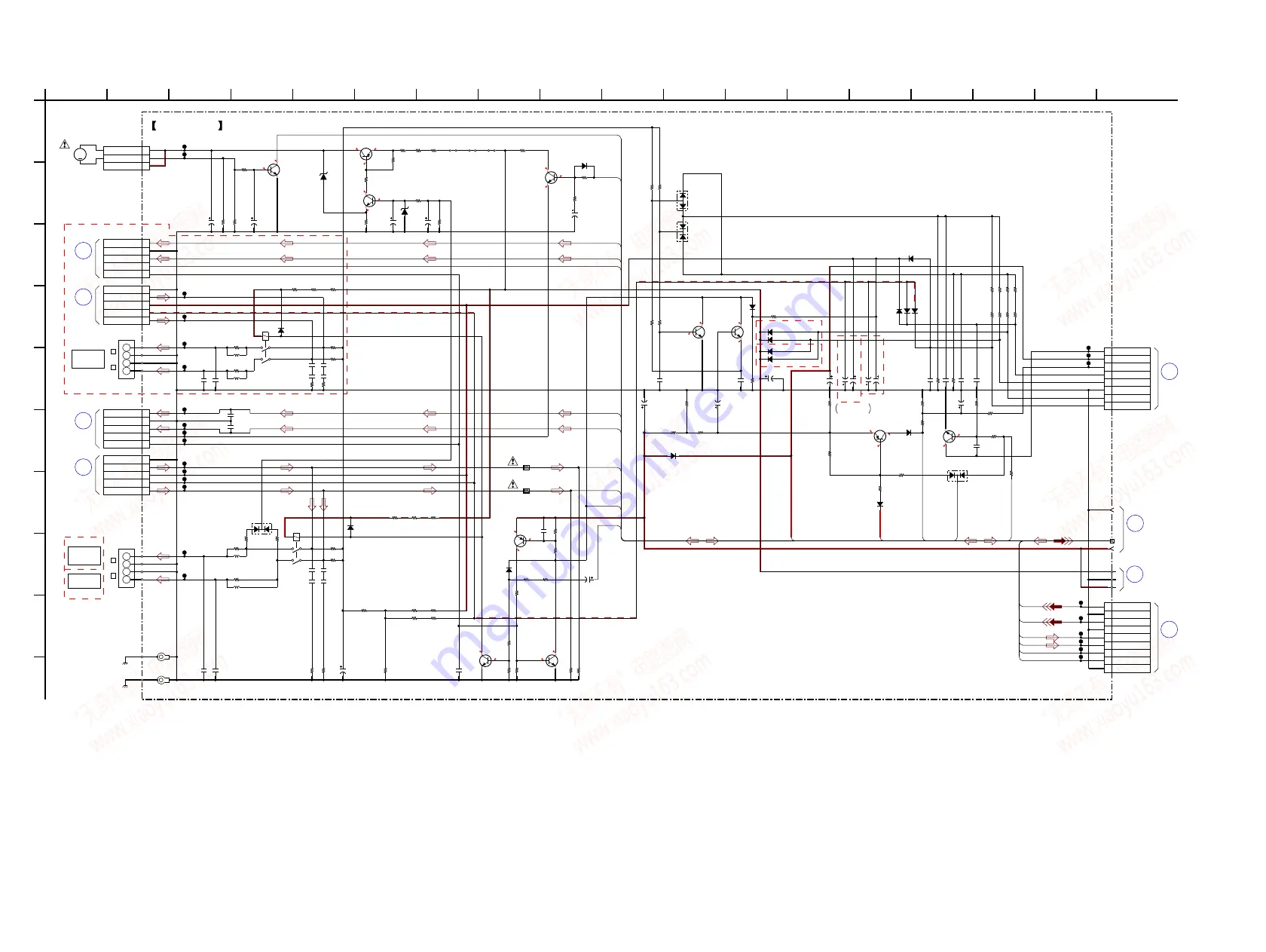The image size is (1266, 952).
Task: Click the diode above the top-right transistor's resistor
Action: coord(584,166)
